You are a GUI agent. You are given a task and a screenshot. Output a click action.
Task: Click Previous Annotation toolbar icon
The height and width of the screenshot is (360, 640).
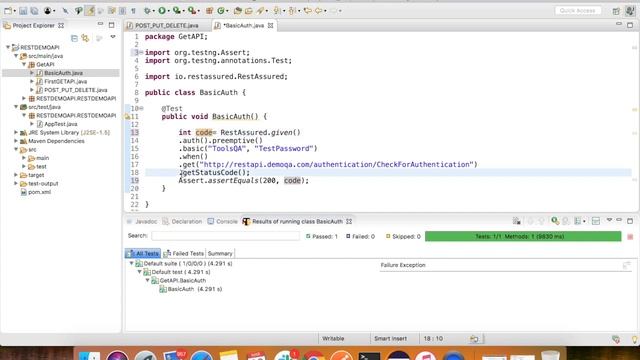pyautogui.click(x=292, y=11)
